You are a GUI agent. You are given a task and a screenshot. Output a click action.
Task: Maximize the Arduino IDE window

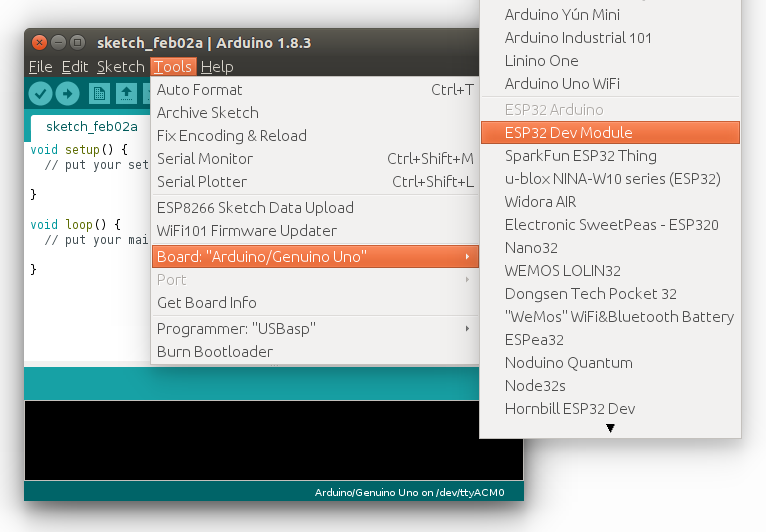77,42
